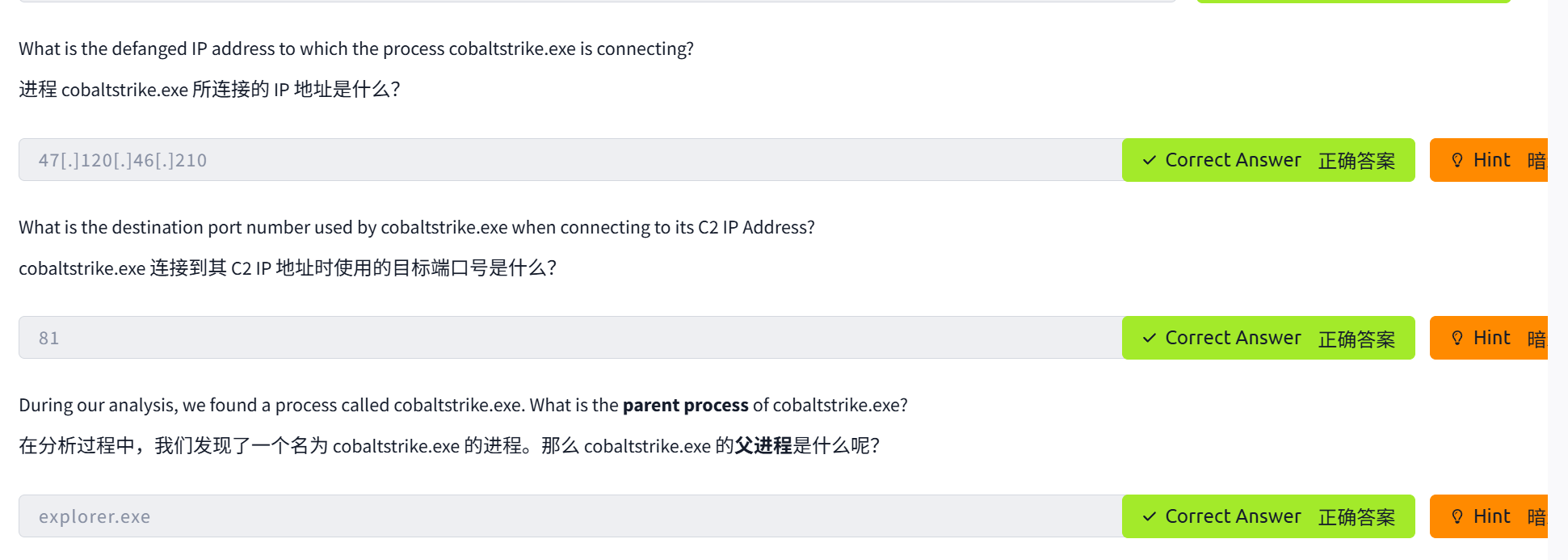Click Correct Answer button for port question

[1267, 338]
